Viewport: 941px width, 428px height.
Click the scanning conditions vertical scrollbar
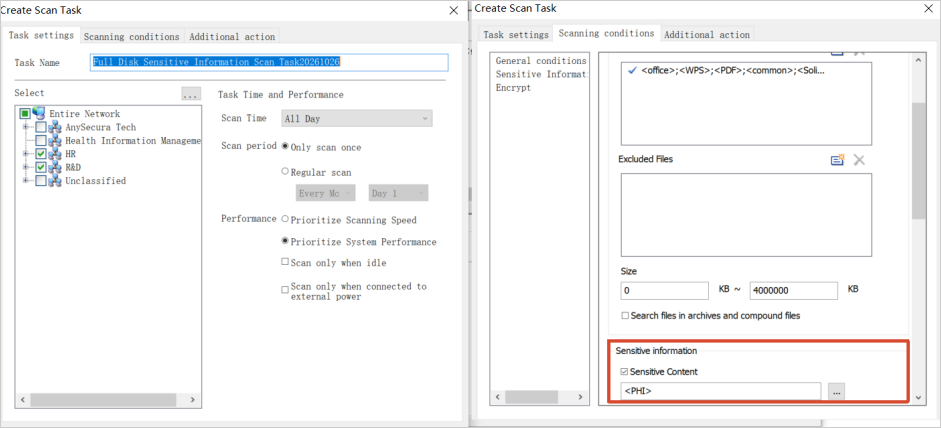tap(919, 161)
